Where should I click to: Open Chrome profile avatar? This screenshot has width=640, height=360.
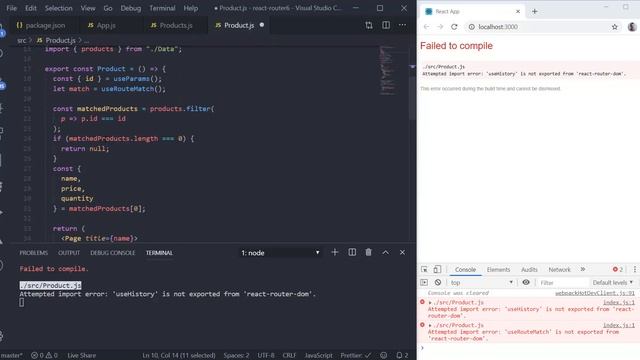click(632, 27)
